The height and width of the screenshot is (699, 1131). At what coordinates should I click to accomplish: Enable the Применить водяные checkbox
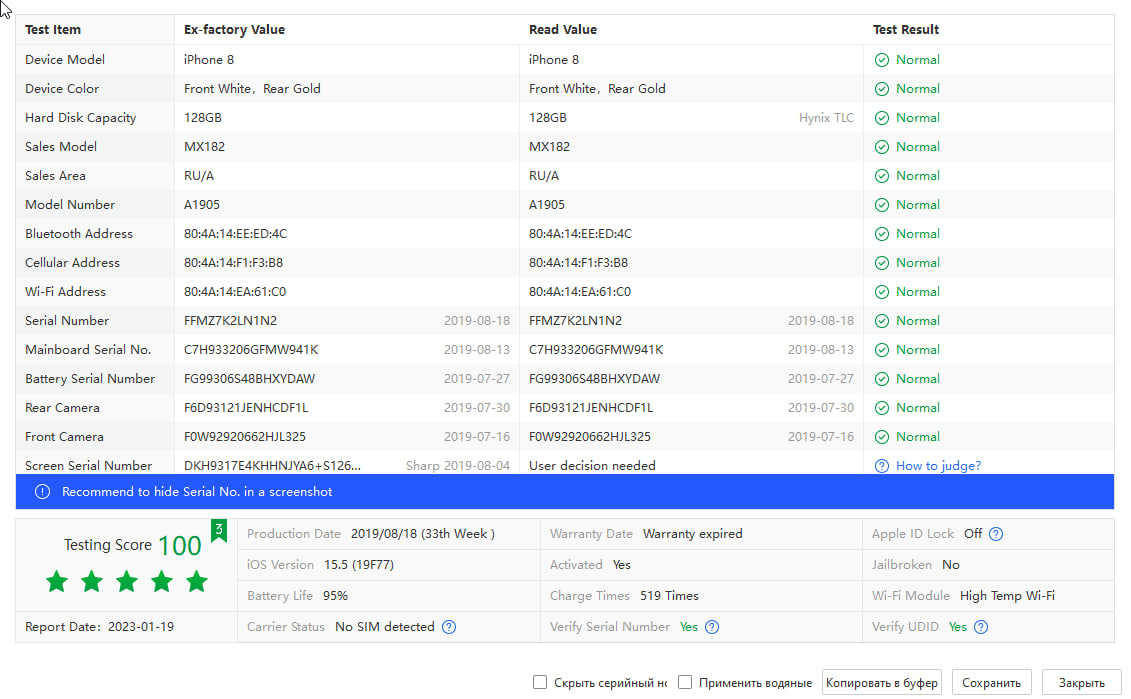click(x=685, y=682)
